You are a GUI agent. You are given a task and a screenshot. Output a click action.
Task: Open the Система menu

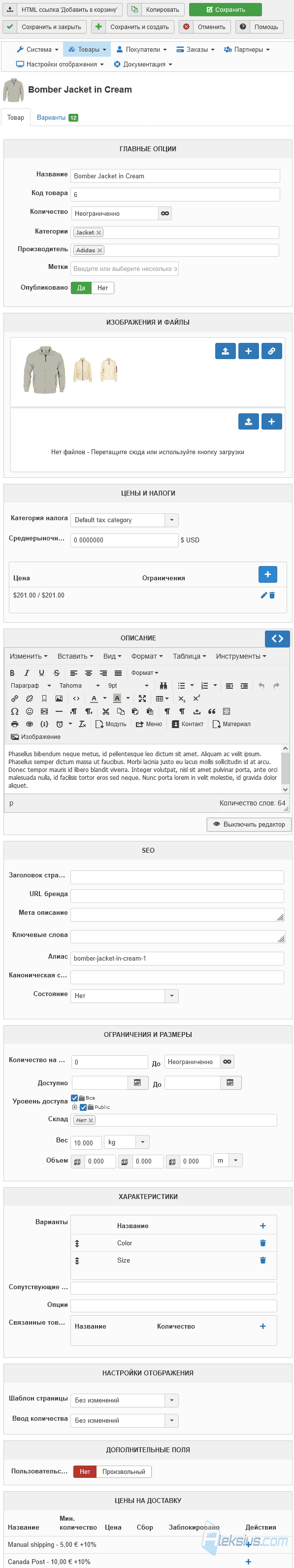click(x=37, y=49)
